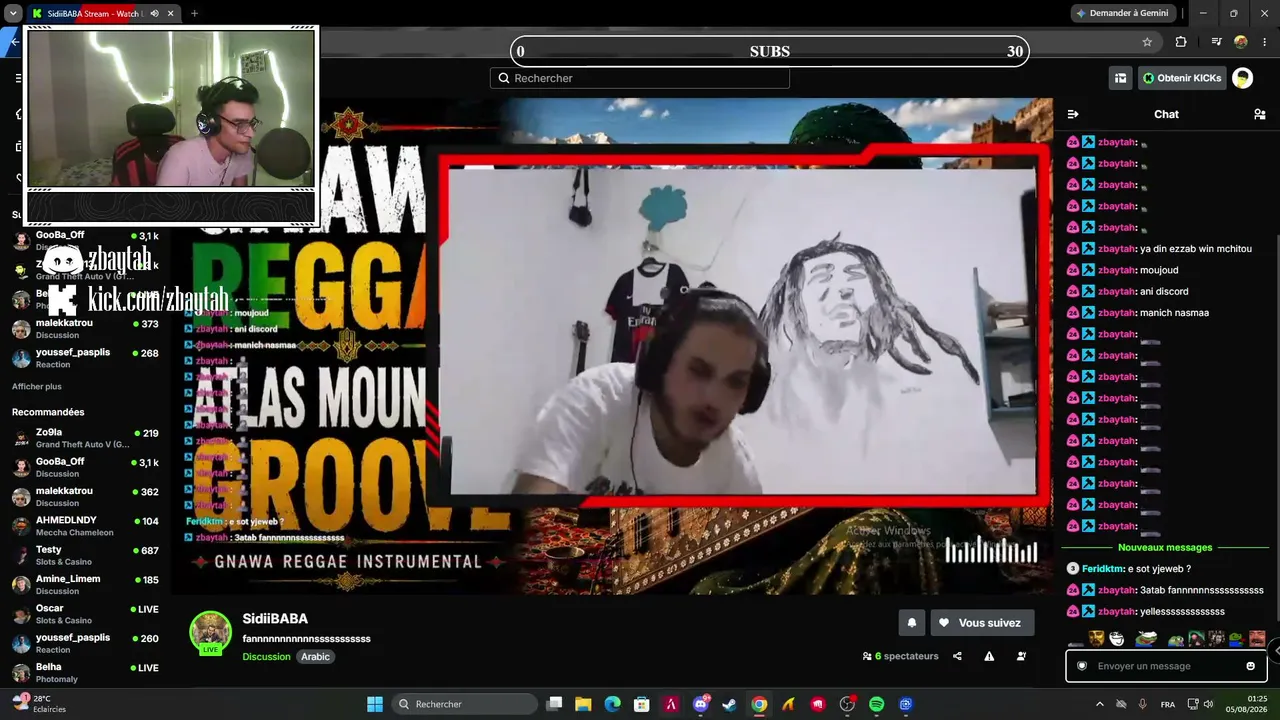Show hidden system tray icons

pyautogui.click(x=1100, y=704)
